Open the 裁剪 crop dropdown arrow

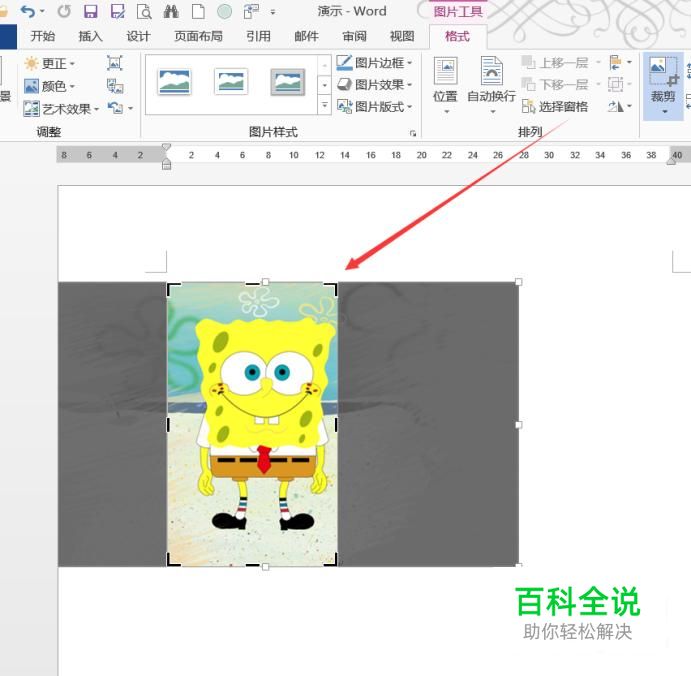coord(665,112)
